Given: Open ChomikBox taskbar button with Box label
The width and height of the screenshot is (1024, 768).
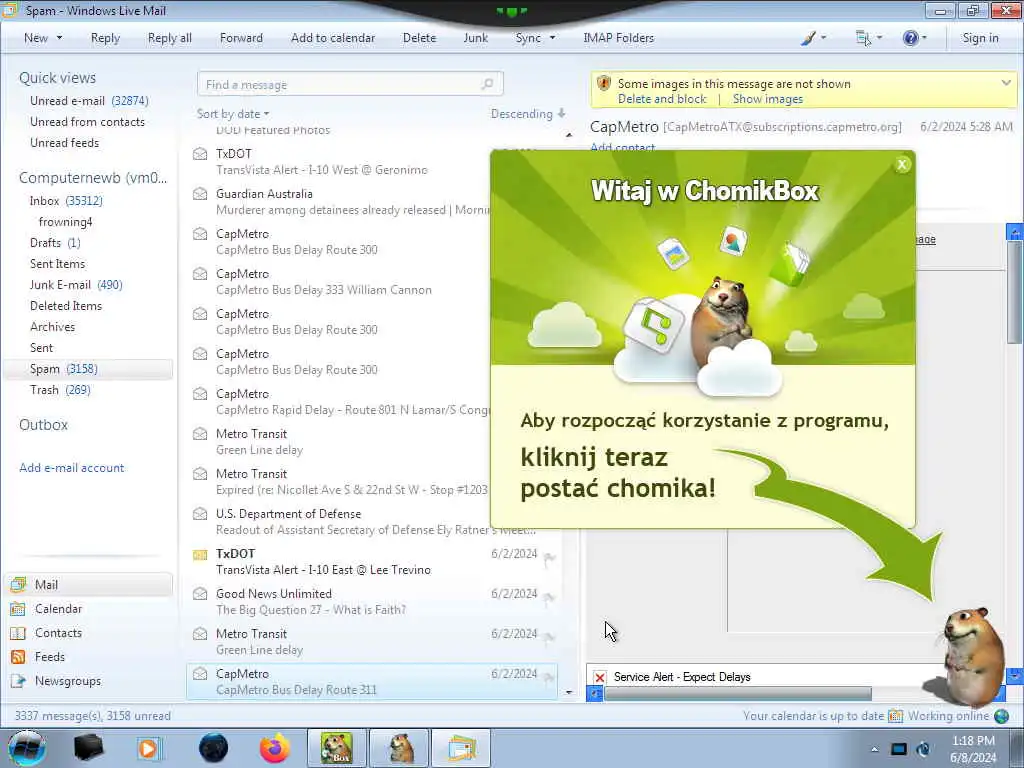Looking at the screenshot, I should (x=336, y=748).
